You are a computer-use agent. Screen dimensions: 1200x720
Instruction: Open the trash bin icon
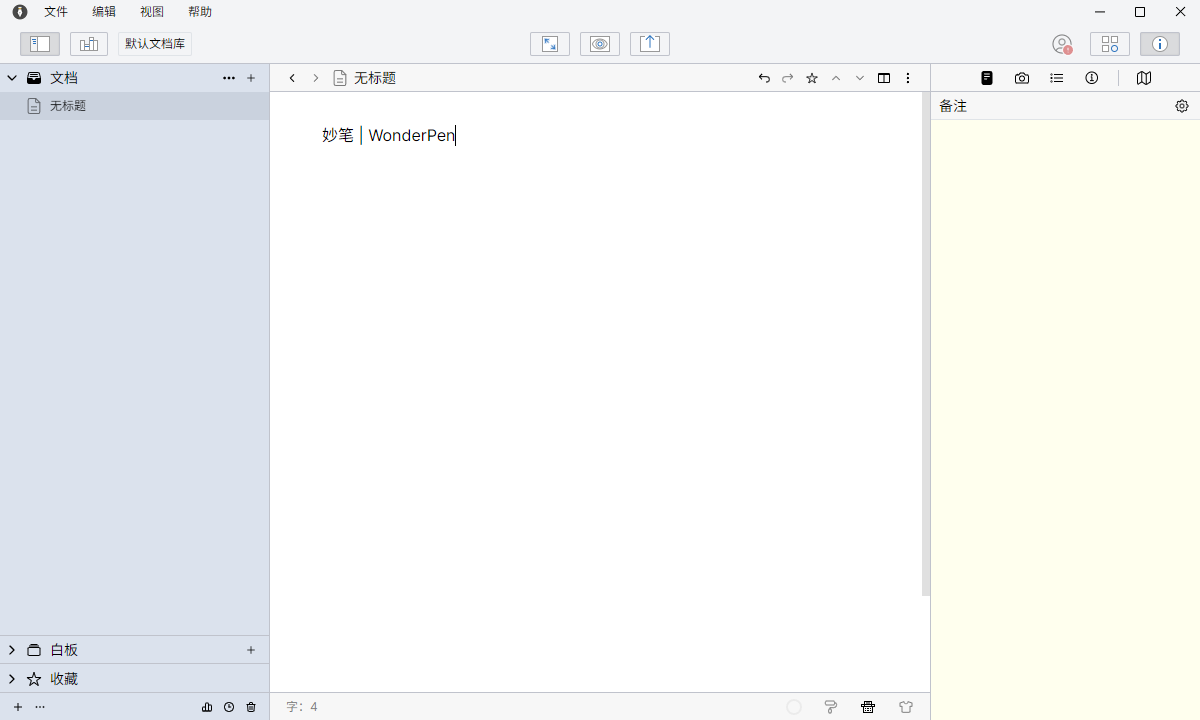(x=251, y=707)
